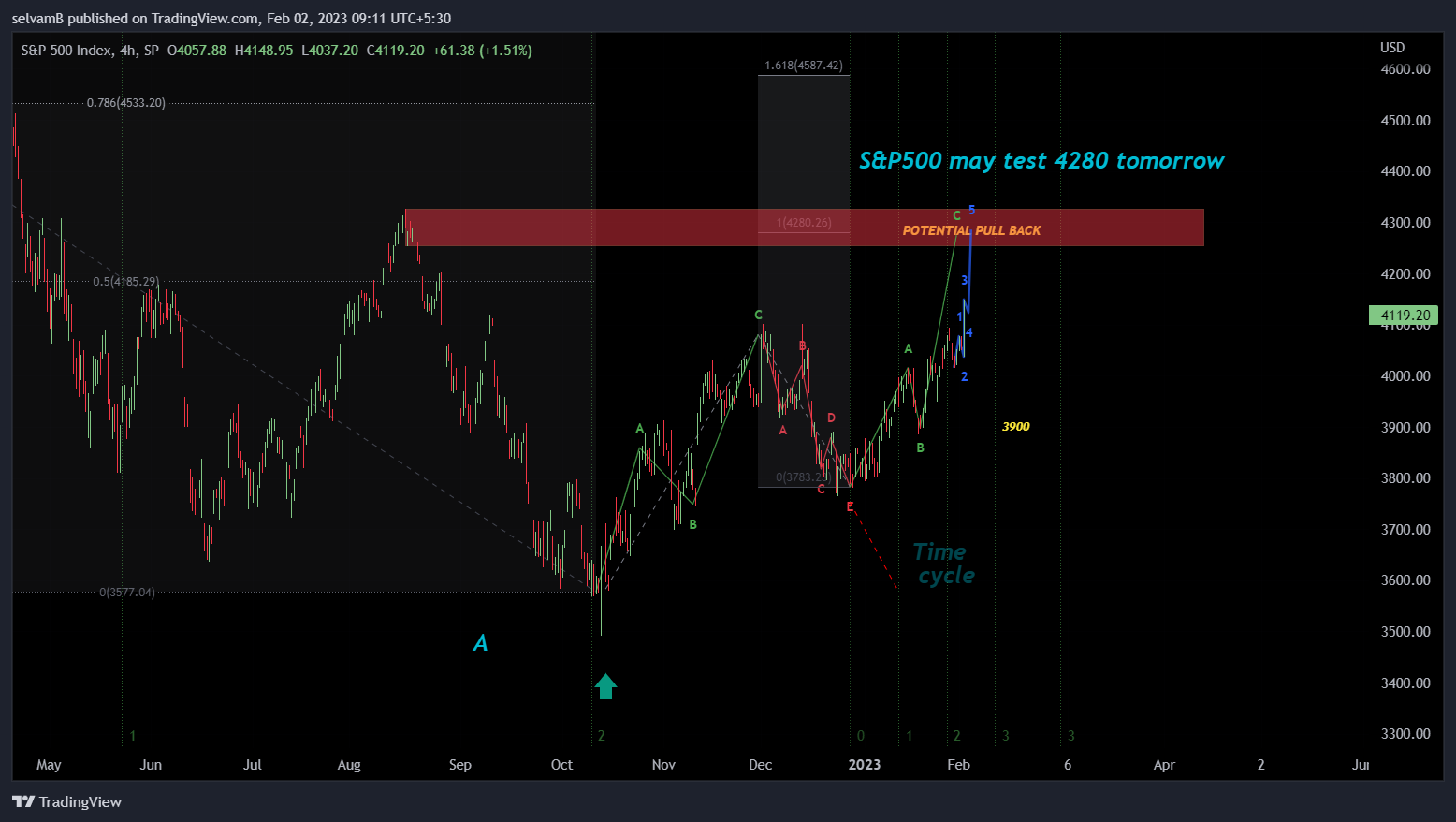1456x822 pixels.
Task: Click the TradingView logo at bottom left
Action: pyautogui.click(x=66, y=801)
